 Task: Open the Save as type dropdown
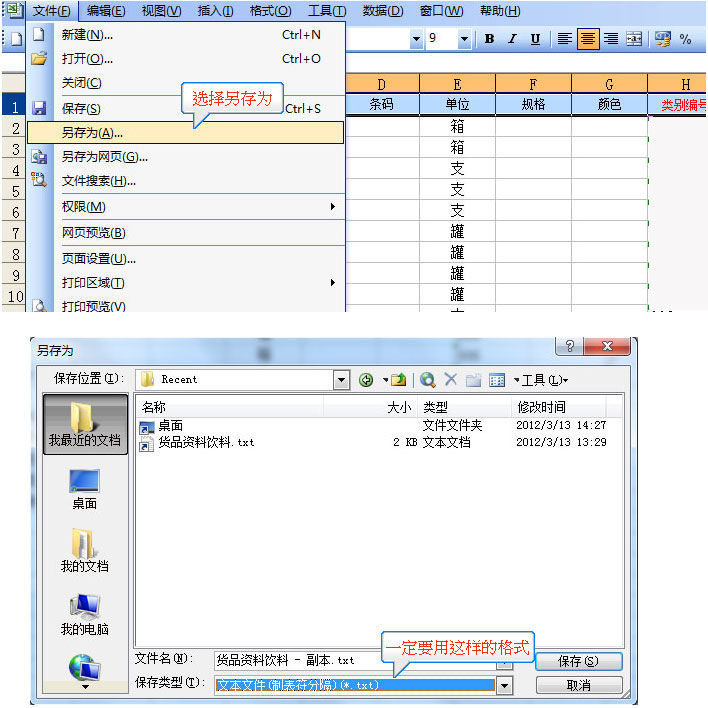point(505,685)
